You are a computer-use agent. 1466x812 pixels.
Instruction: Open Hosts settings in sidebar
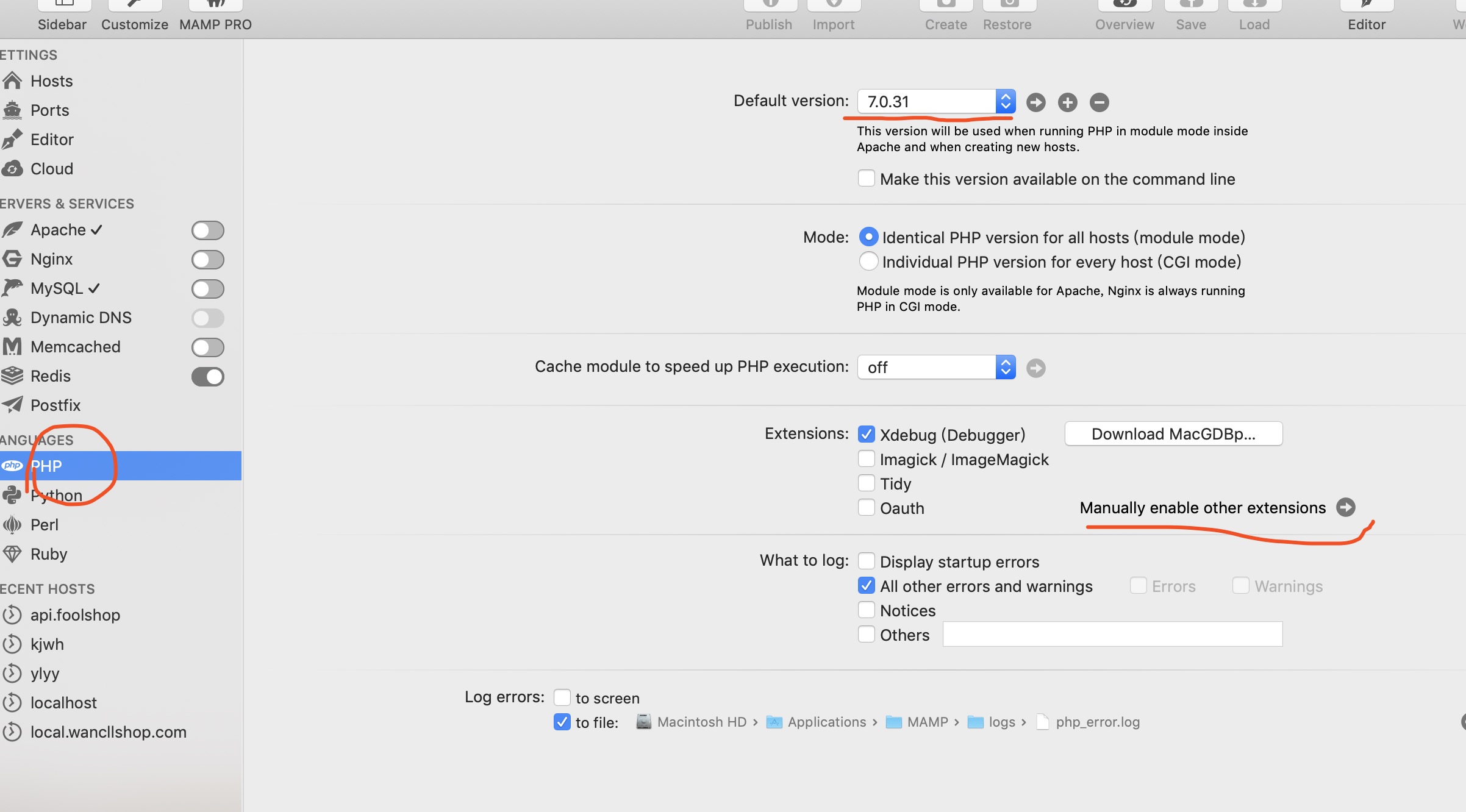tap(51, 81)
